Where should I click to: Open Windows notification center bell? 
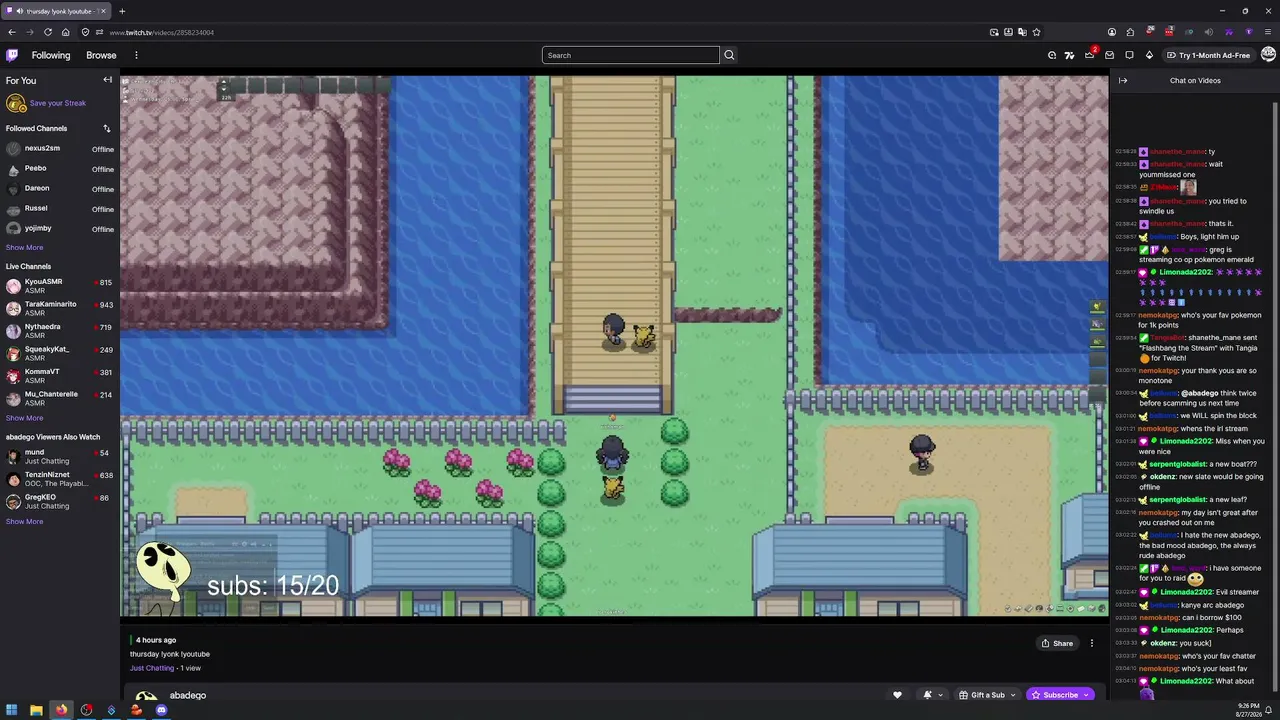click(1268, 710)
